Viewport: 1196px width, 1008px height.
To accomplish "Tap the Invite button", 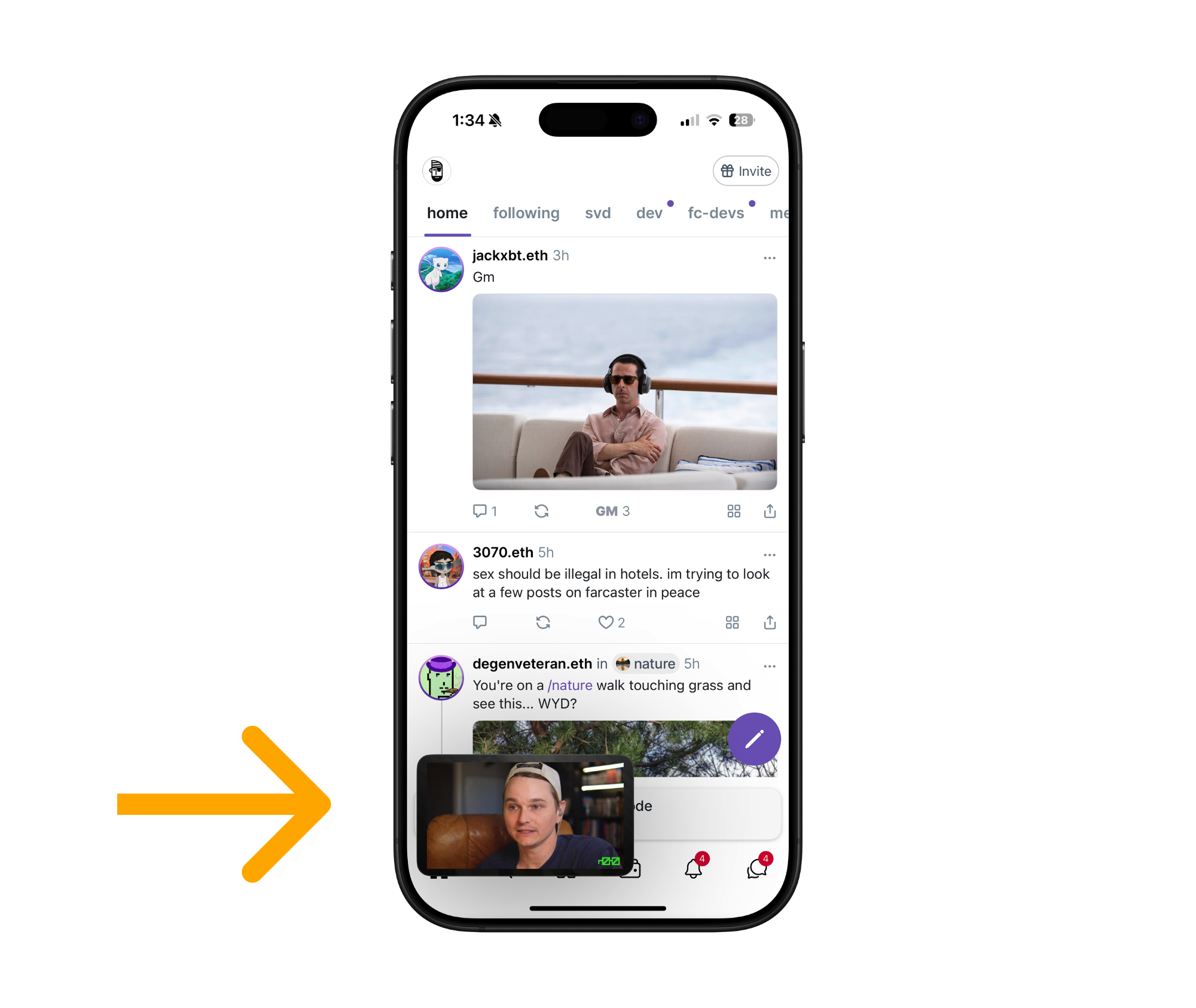I will point(746,171).
